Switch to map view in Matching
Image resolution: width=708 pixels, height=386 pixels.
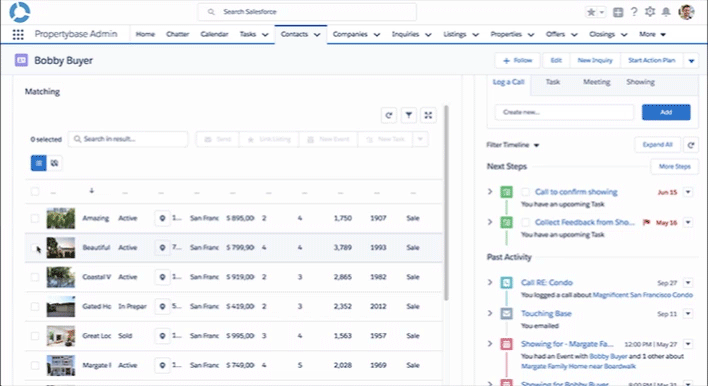pos(55,163)
